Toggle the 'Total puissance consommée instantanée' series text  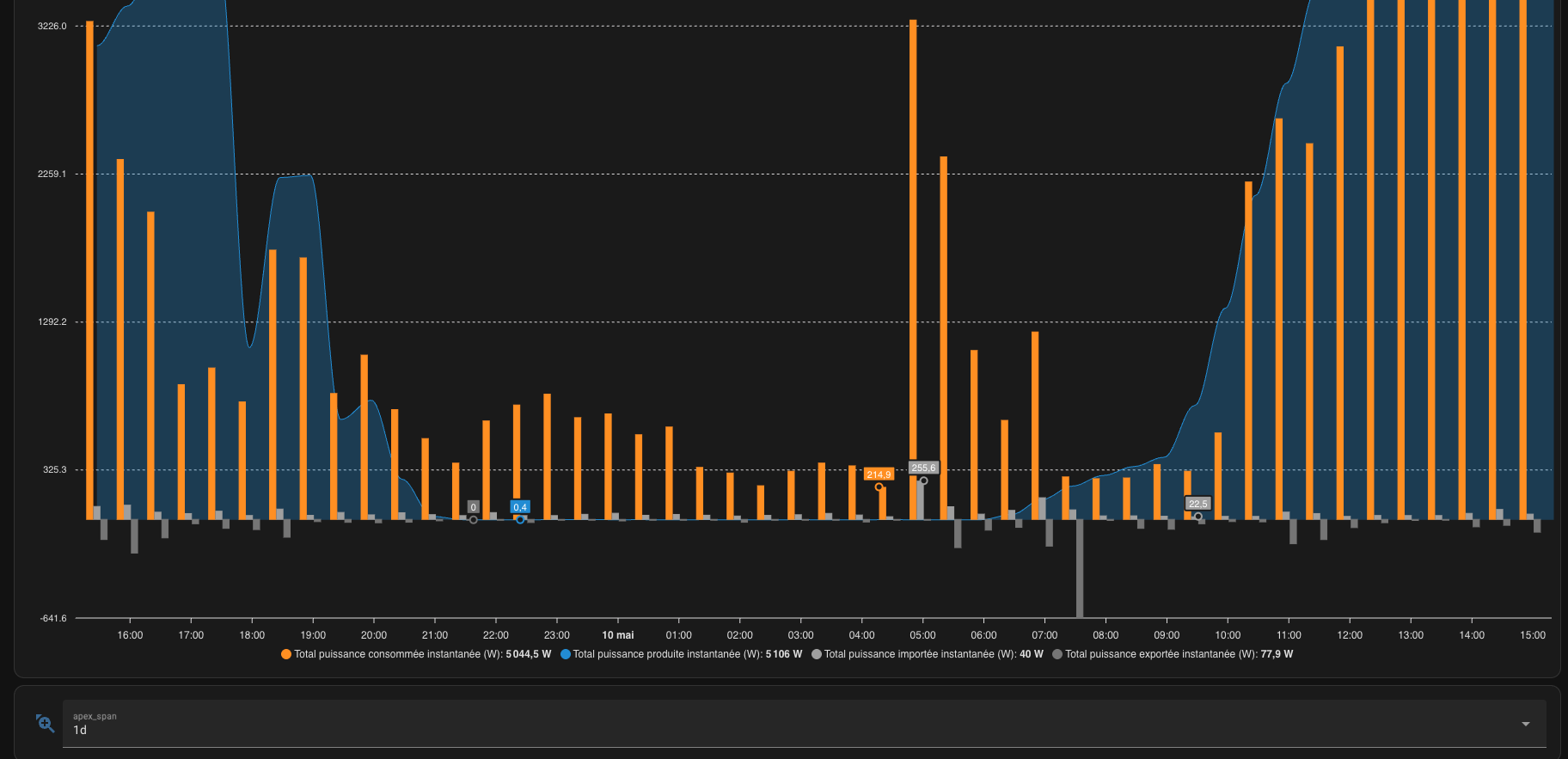point(422,654)
